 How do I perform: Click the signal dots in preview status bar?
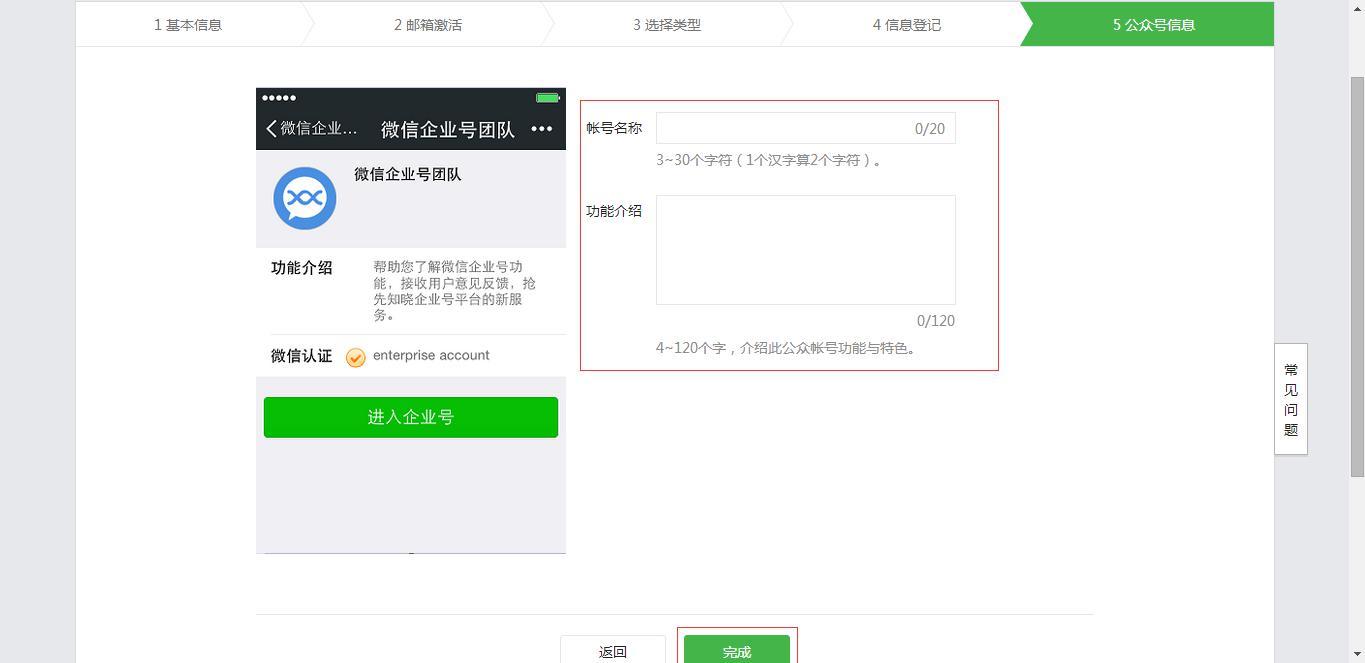(279, 98)
